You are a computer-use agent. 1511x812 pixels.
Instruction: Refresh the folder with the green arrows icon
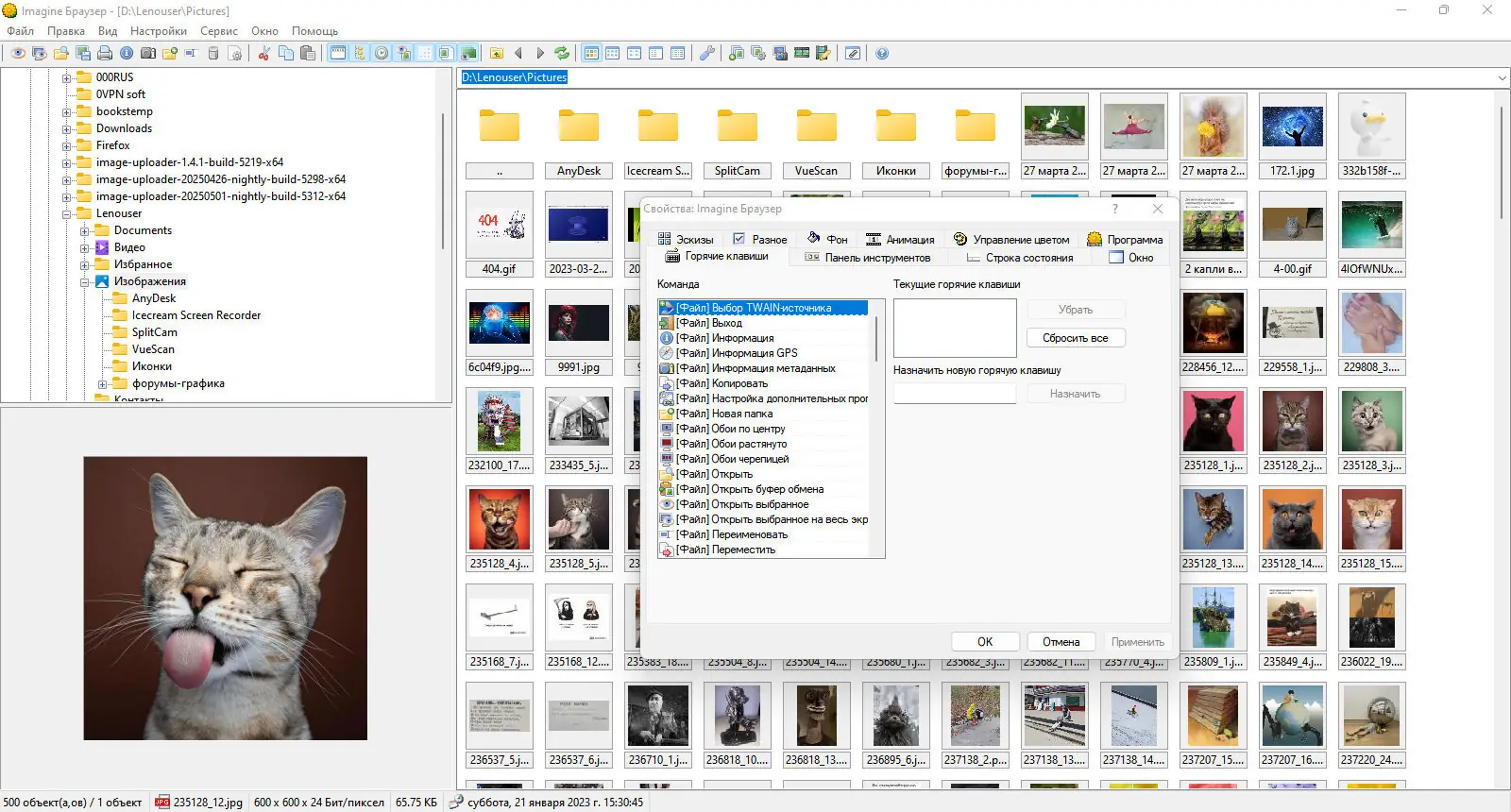click(x=562, y=53)
